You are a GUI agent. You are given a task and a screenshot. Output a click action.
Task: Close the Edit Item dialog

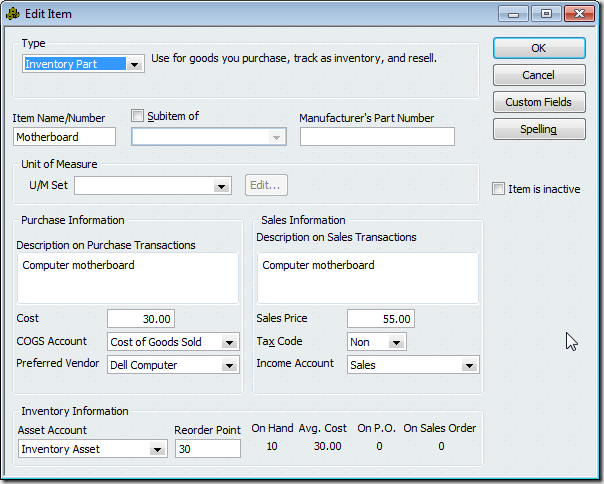pyautogui.click(x=579, y=14)
